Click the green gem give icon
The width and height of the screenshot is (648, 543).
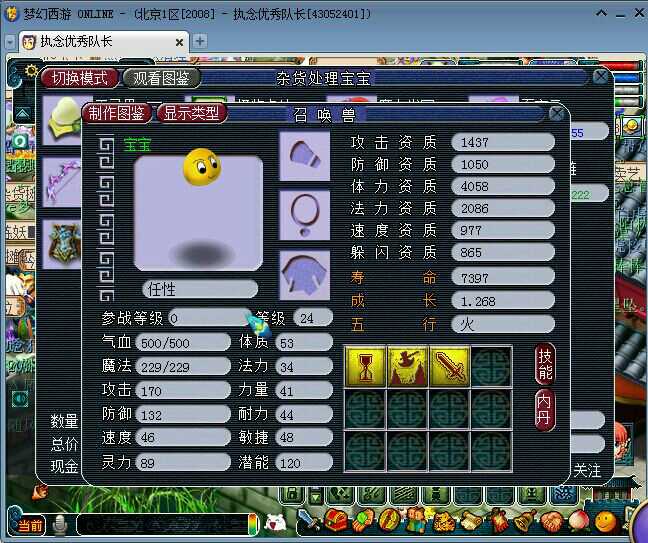[x=362, y=520]
